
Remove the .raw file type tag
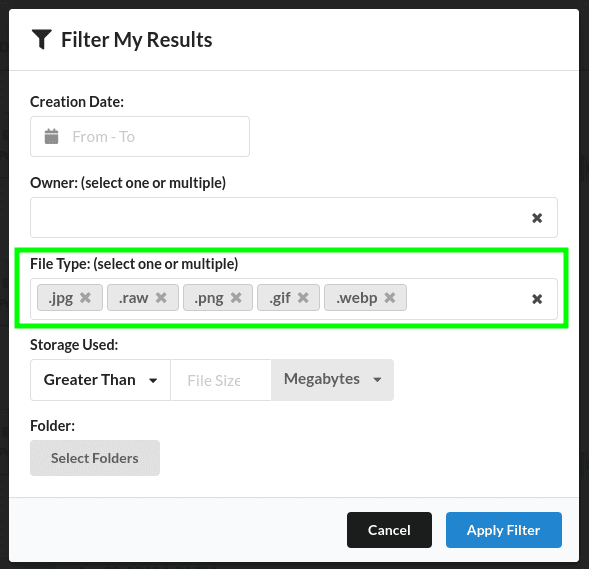point(161,298)
